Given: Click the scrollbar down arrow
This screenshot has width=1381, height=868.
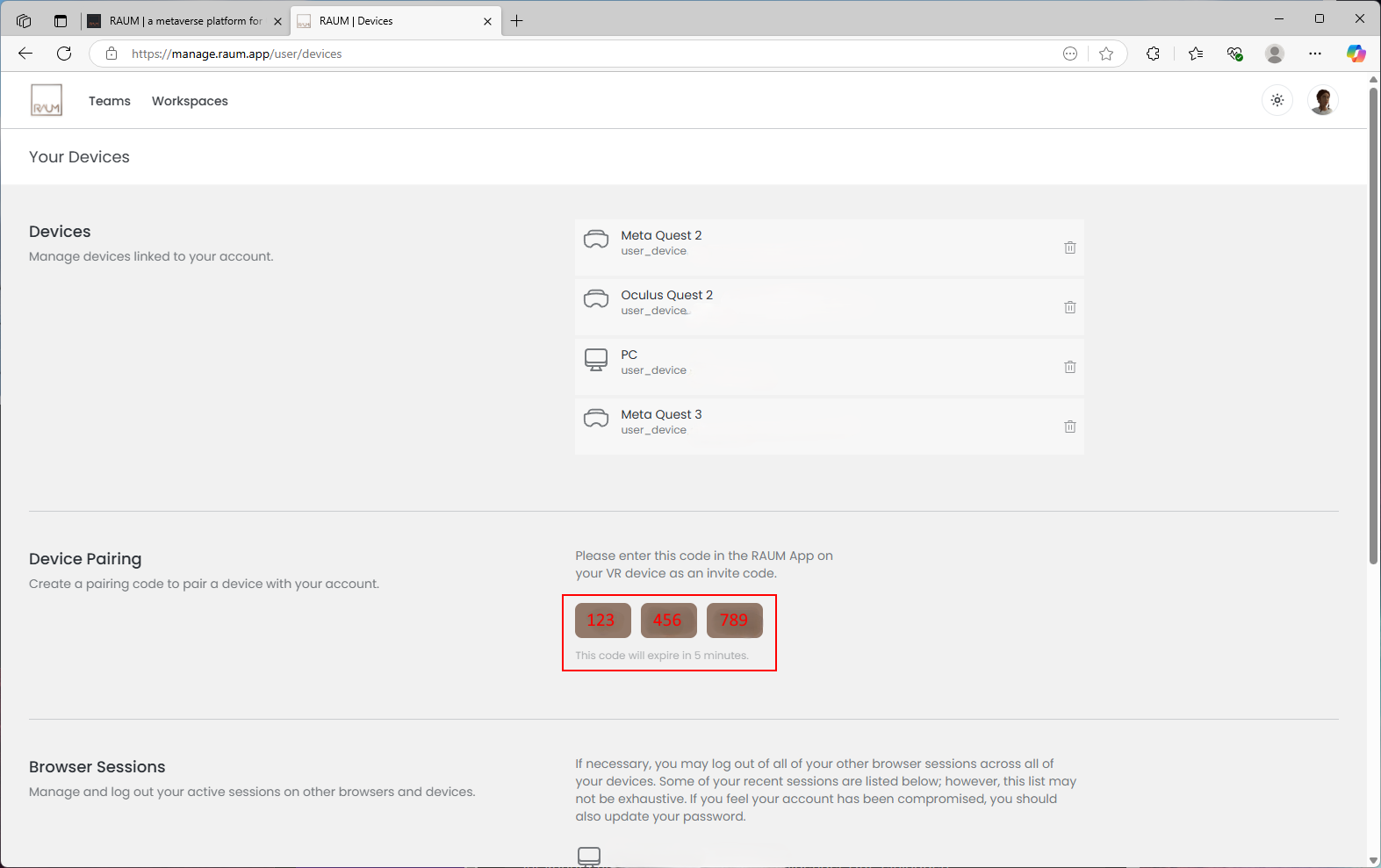Looking at the screenshot, I should (1373, 860).
